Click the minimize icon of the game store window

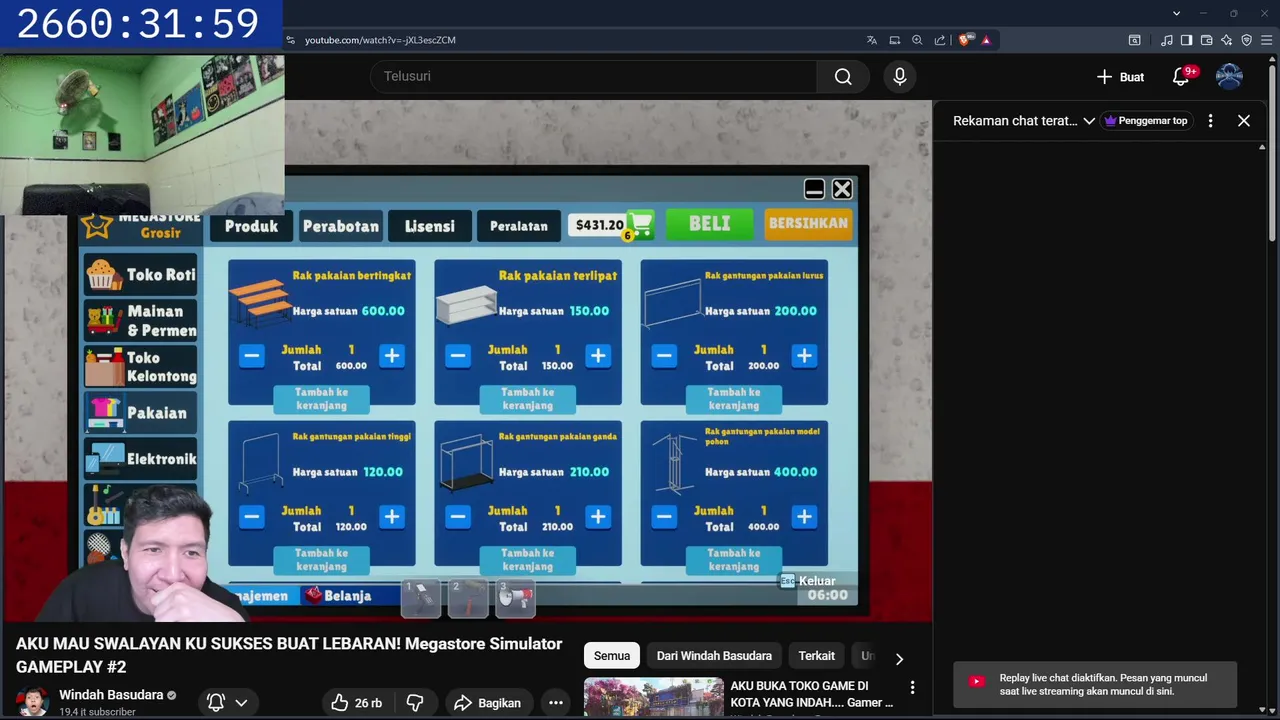click(814, 189)
